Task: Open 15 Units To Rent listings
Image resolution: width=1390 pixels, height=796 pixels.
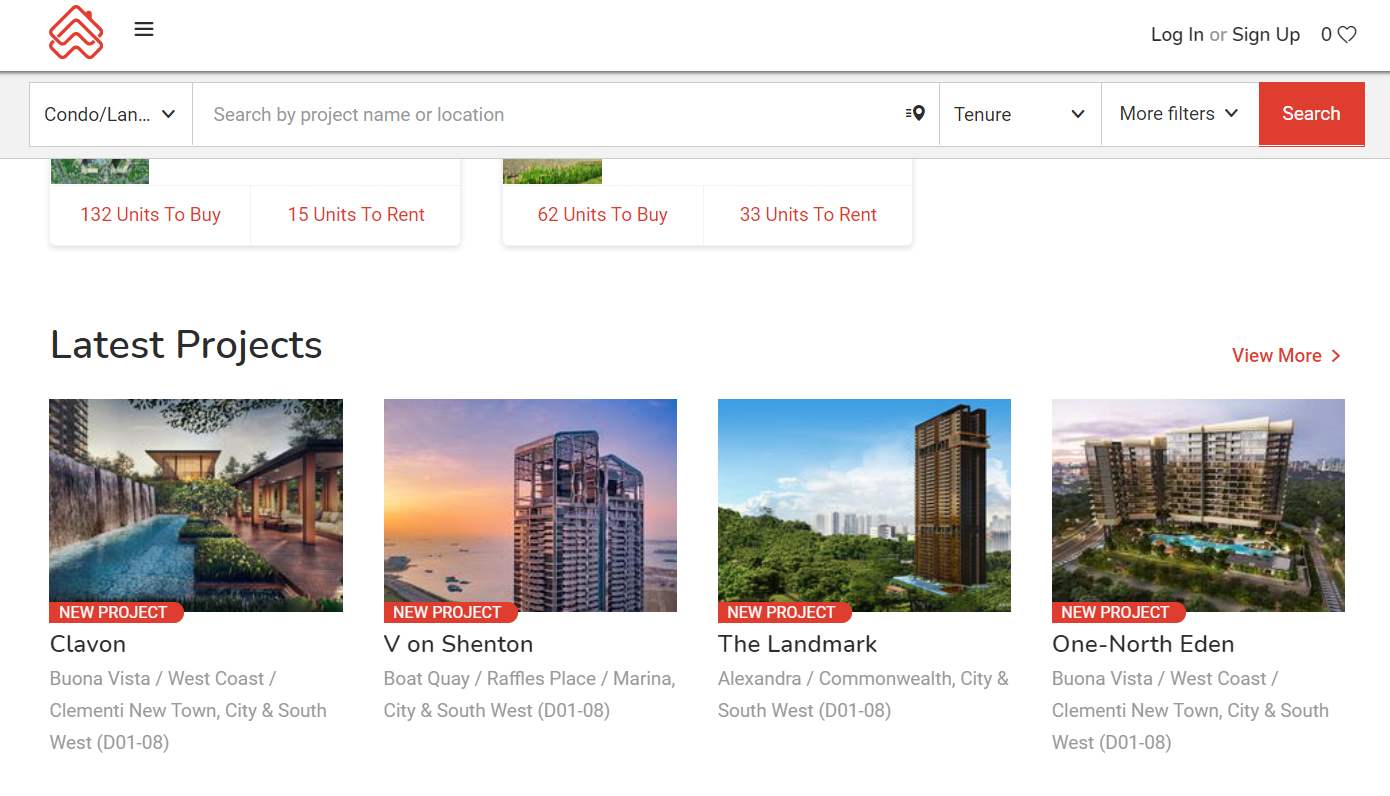Action: (356, 215)
